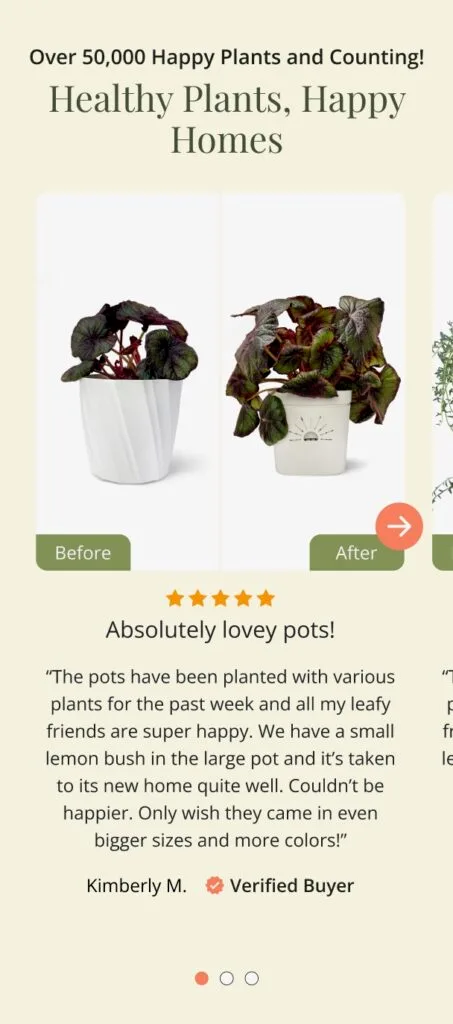Click the partially visible next review image

click(443, 381)
